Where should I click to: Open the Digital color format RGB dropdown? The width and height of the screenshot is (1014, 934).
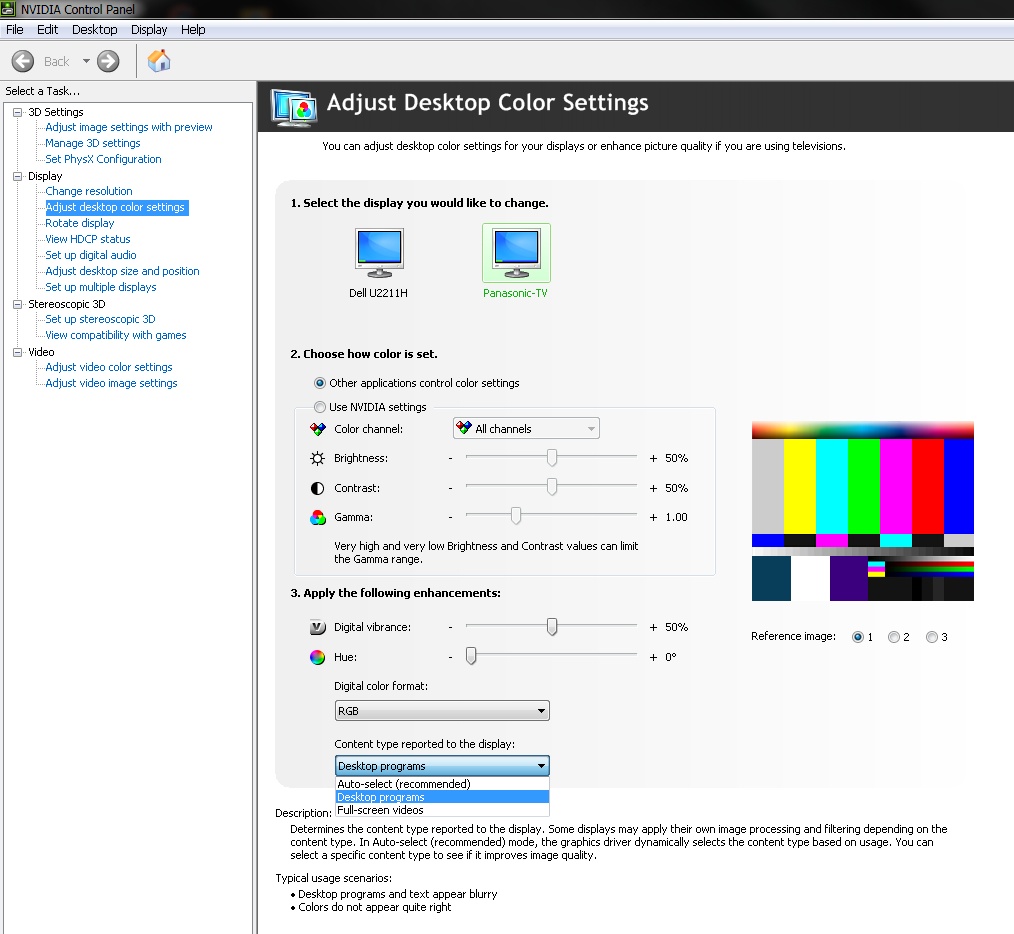(x=442, y=711)
